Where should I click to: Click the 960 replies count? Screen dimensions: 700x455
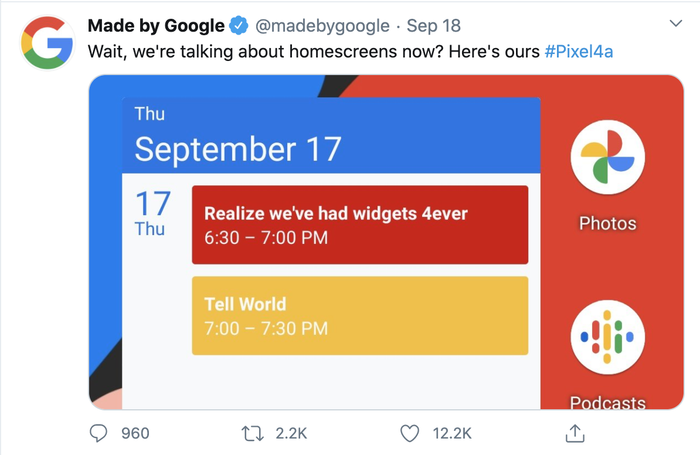point(135,433)
